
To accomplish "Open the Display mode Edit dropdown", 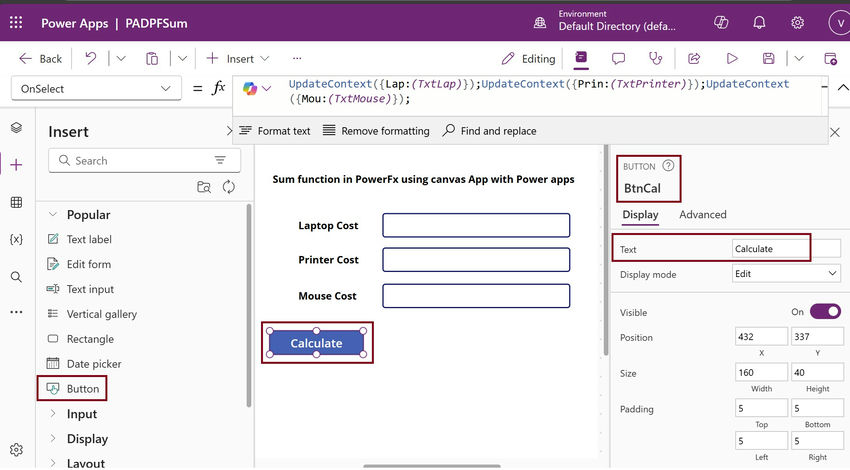I will coord(786,274).
